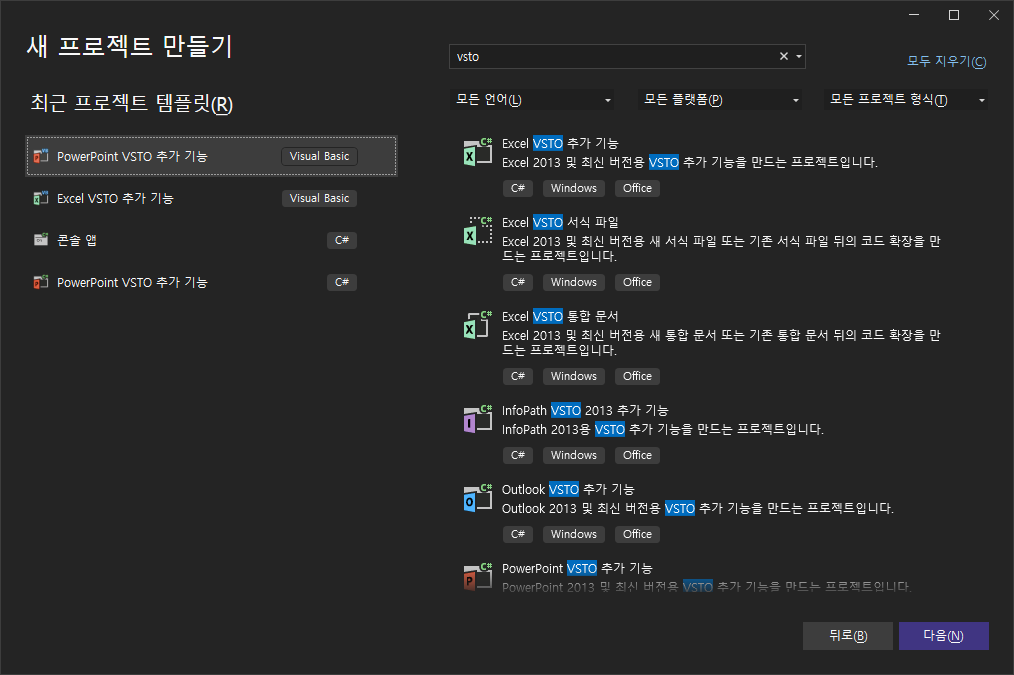Click the Excel VSTO 통합 문서 template icon
1014x675 pixels.
478,325
